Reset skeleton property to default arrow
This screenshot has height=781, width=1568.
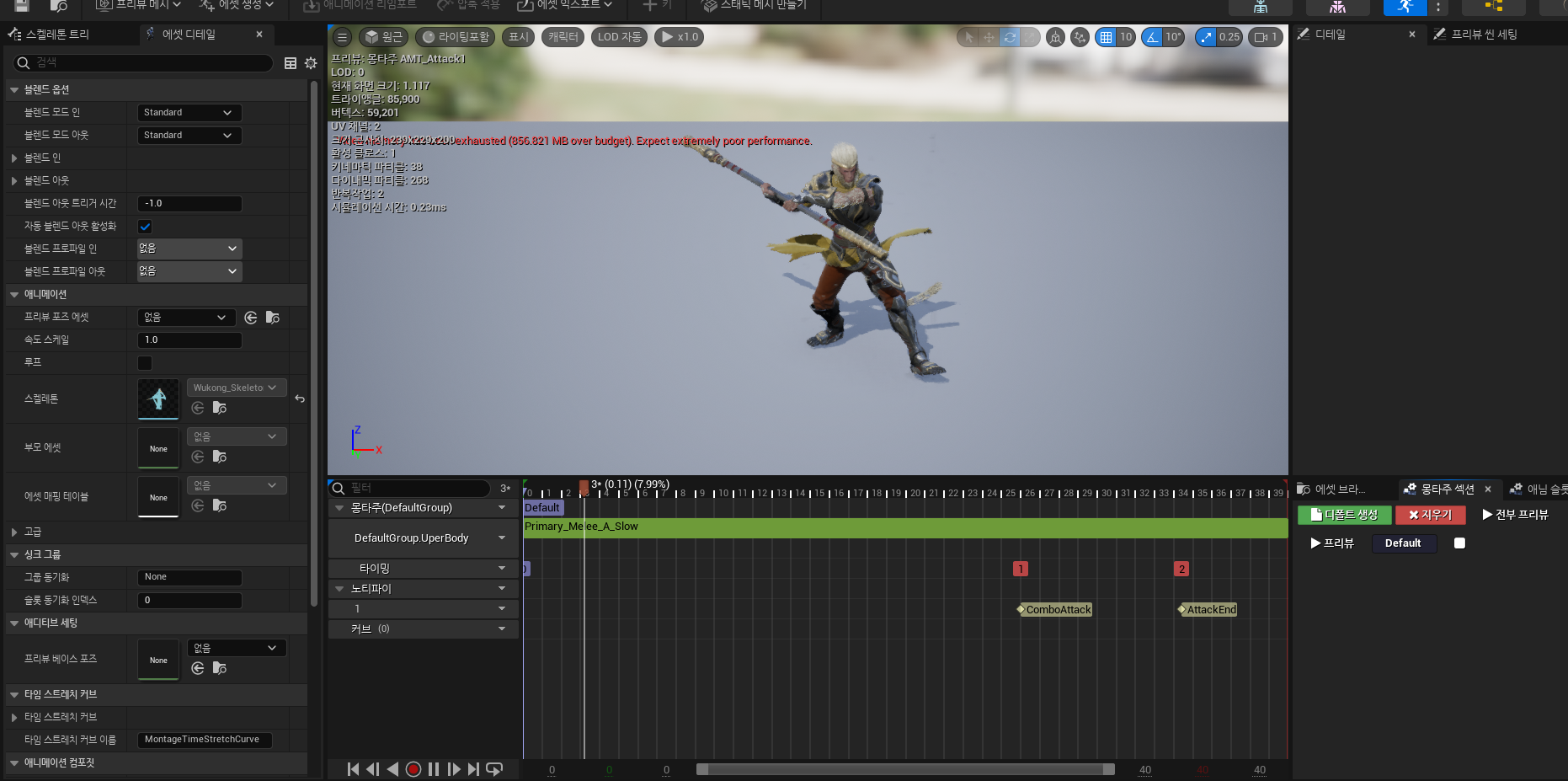(x=300, y=399)
